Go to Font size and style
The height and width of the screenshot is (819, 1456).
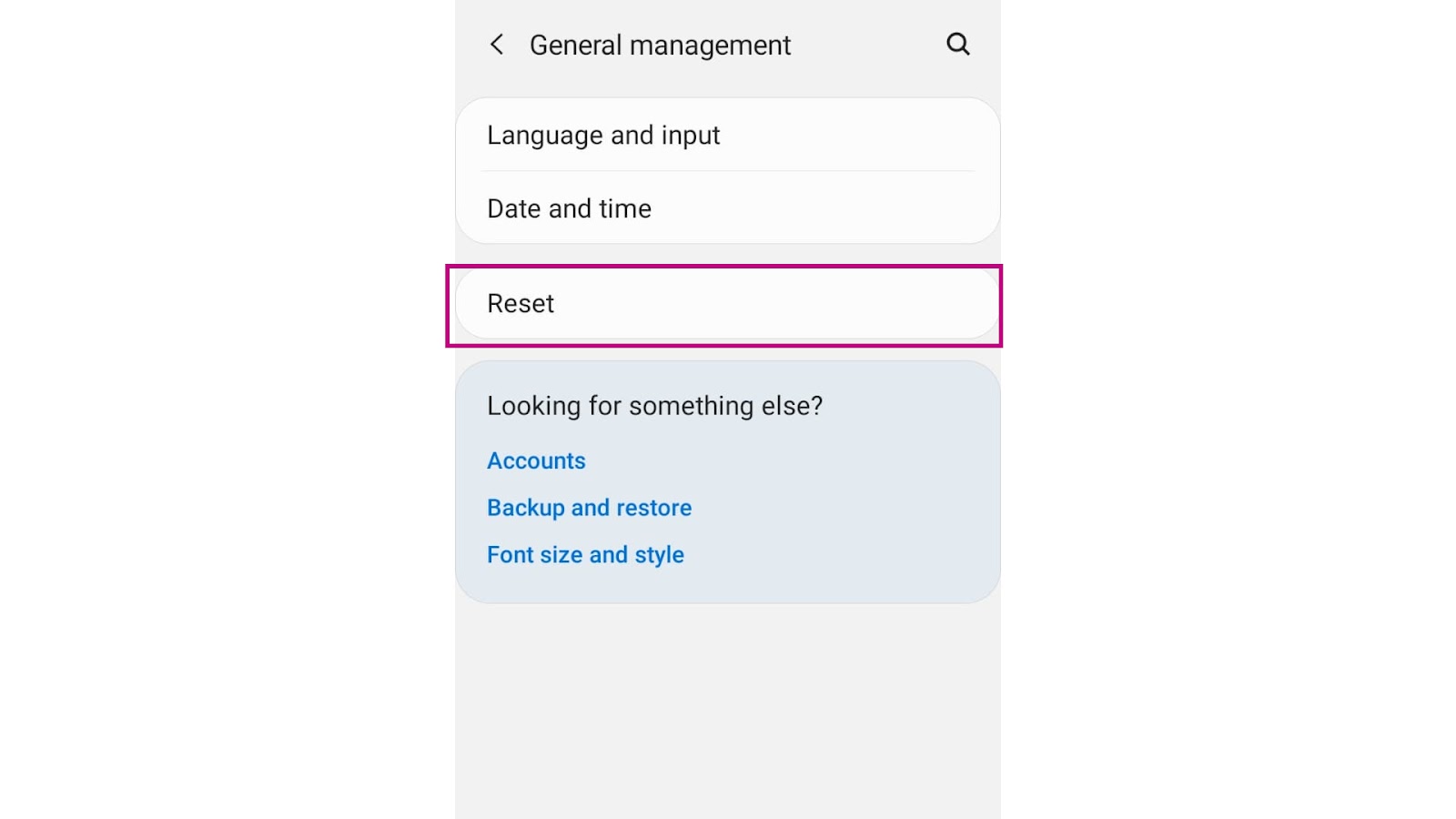pyautogui.click(x=585, y=555)
